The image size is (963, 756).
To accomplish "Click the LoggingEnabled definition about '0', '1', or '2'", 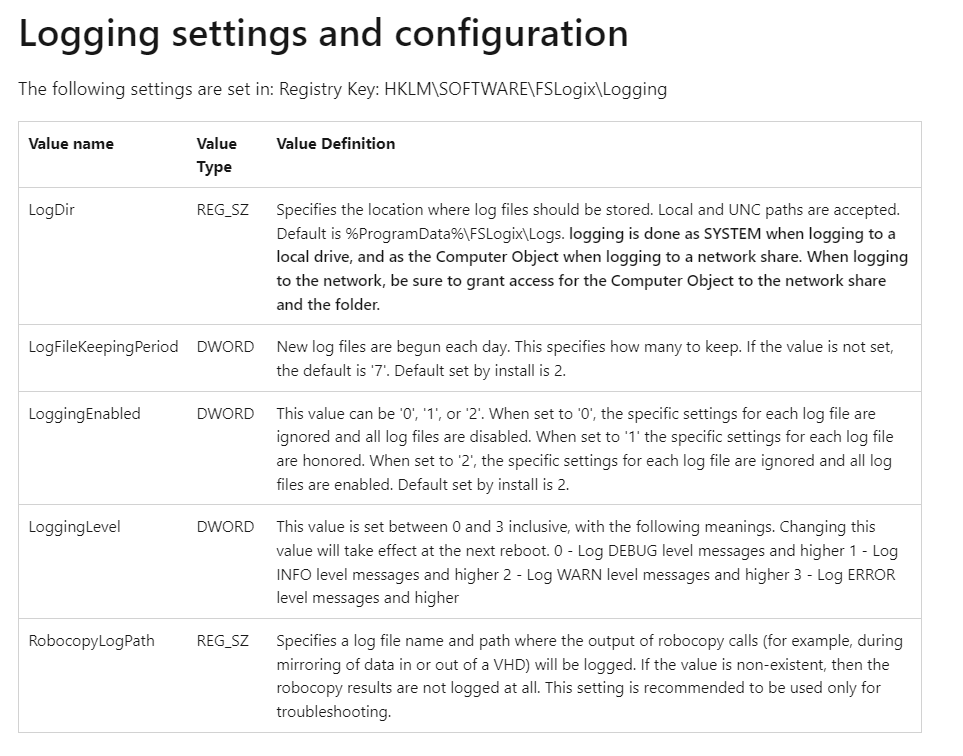I will tap(585, 449).
